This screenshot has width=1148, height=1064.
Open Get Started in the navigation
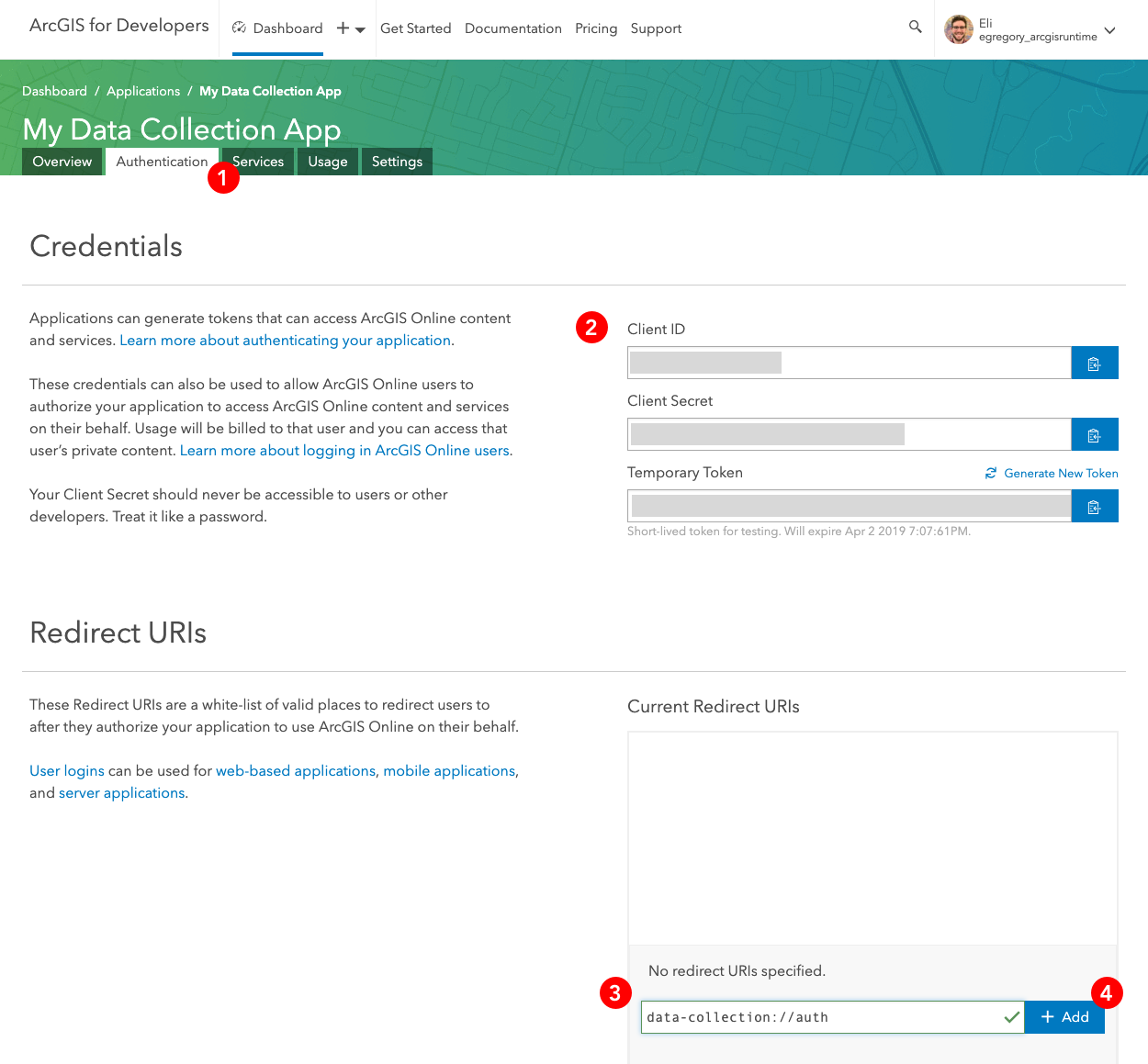point(416,28)
